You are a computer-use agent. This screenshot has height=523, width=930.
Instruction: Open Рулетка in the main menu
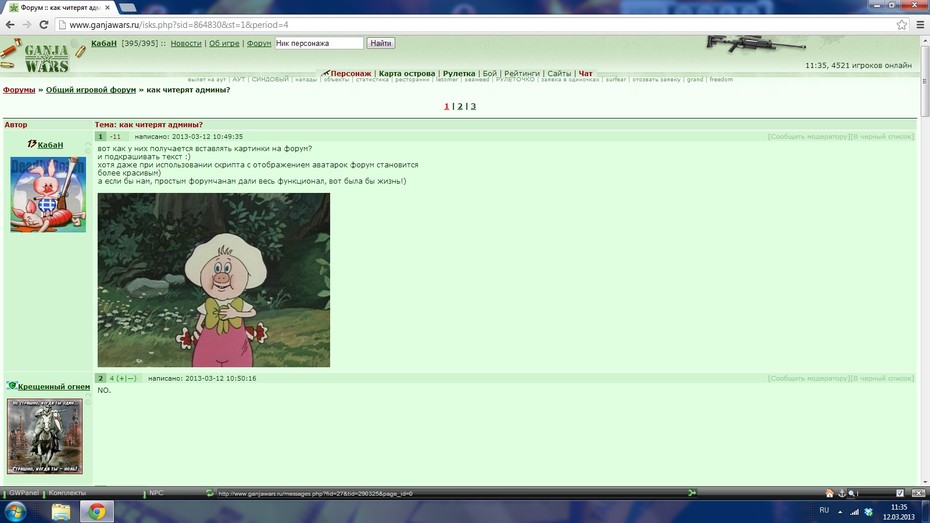(459, 74)
